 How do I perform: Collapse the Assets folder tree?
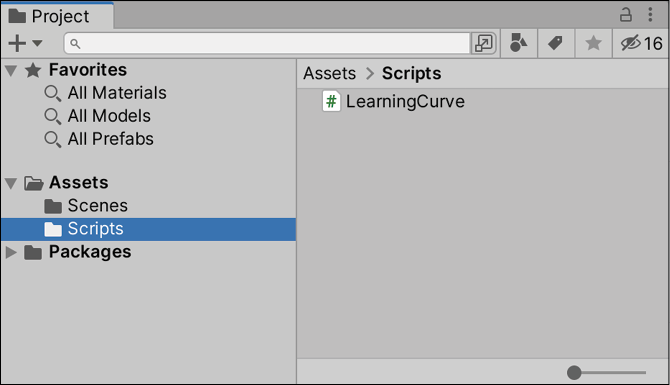click(11, 183)
